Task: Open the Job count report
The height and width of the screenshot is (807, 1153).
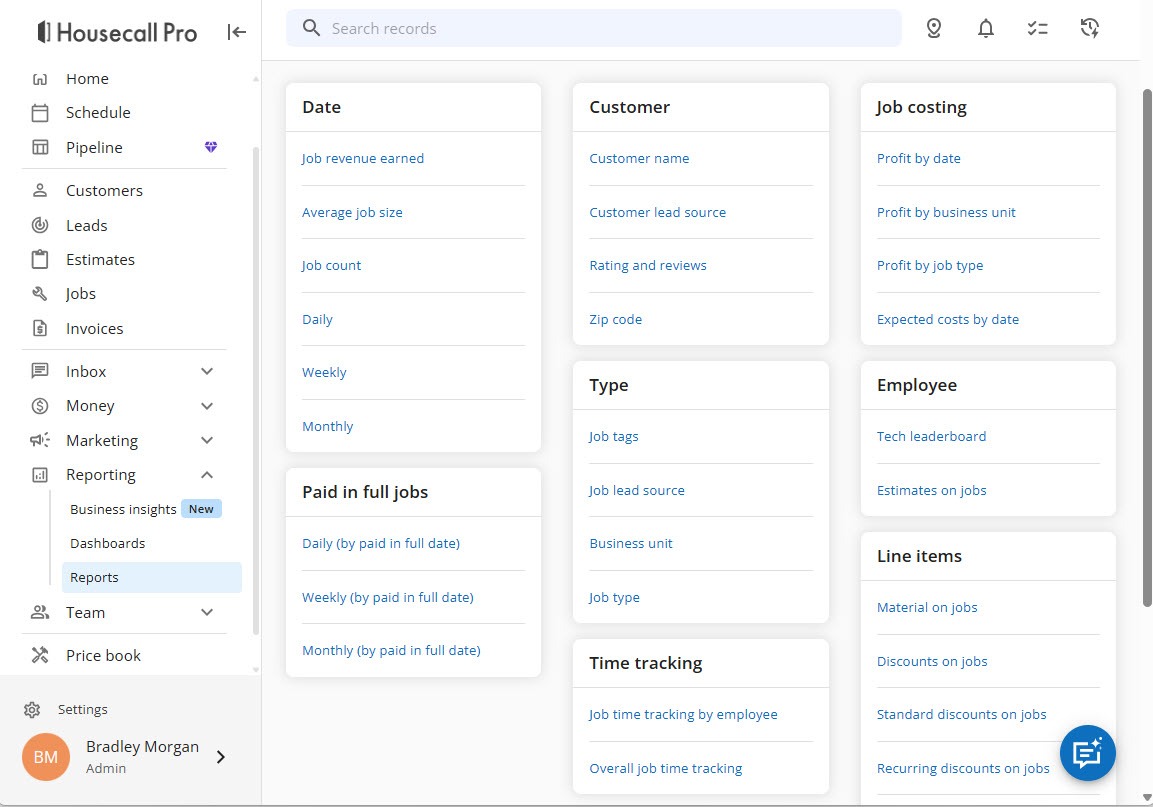Action: click(331, 266)
